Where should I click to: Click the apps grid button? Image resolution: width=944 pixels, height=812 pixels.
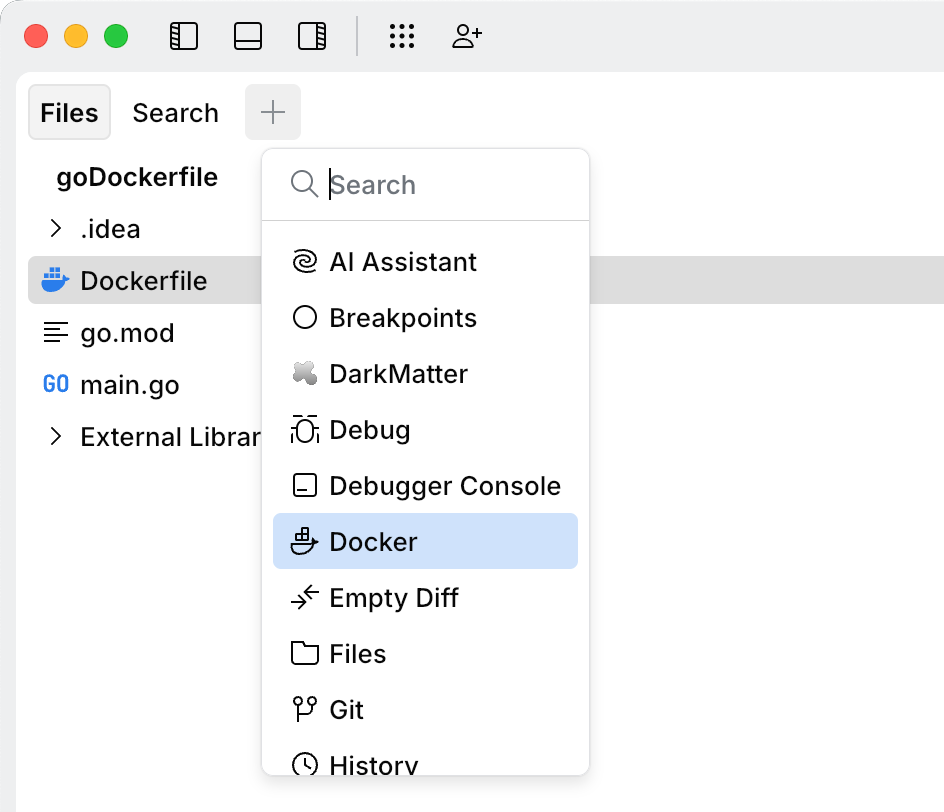(402, 36)
